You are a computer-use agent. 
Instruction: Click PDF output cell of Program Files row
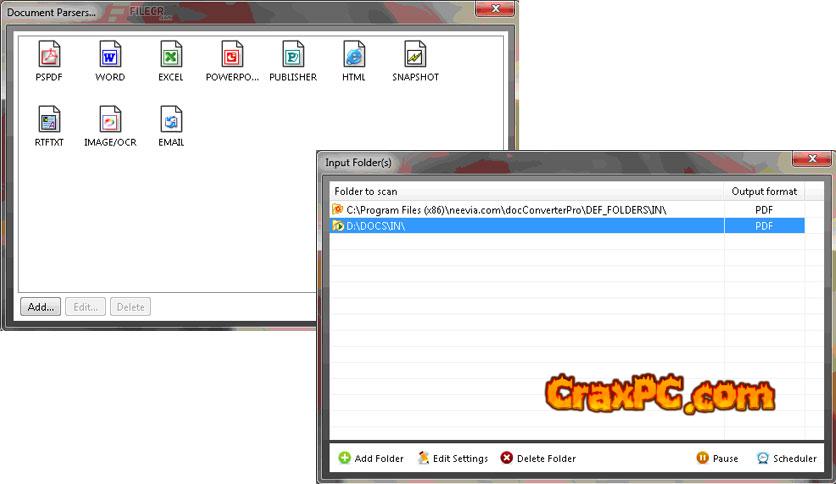coord(764,210)
